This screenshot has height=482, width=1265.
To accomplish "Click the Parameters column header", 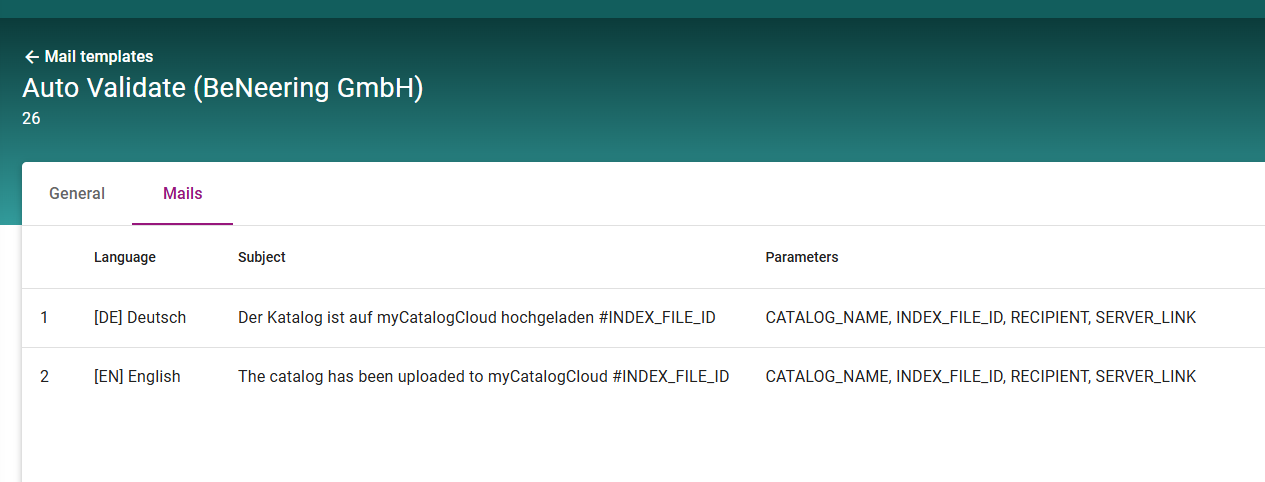I will point(802,257).
